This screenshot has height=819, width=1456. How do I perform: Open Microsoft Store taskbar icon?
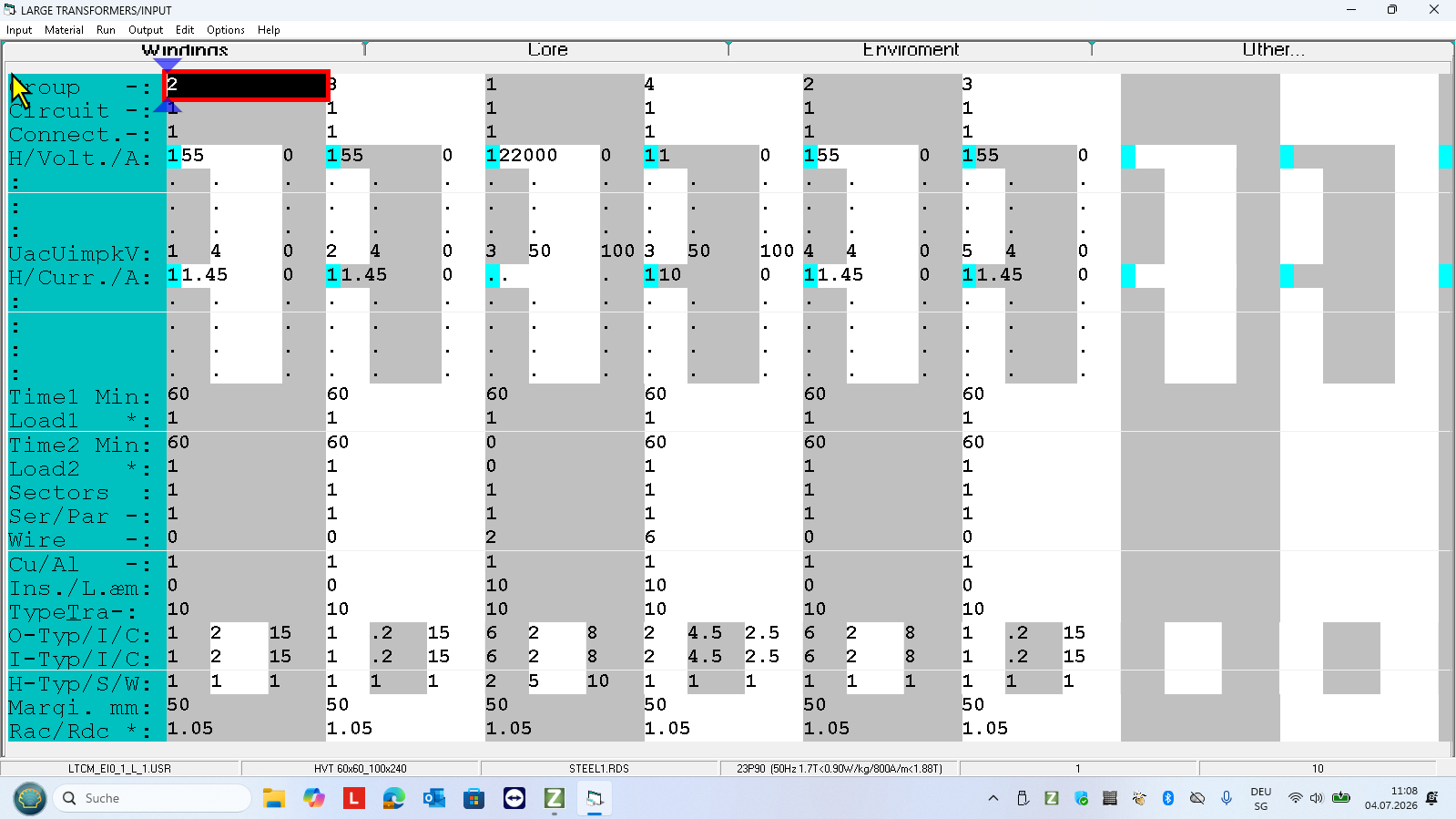(474, 798)
